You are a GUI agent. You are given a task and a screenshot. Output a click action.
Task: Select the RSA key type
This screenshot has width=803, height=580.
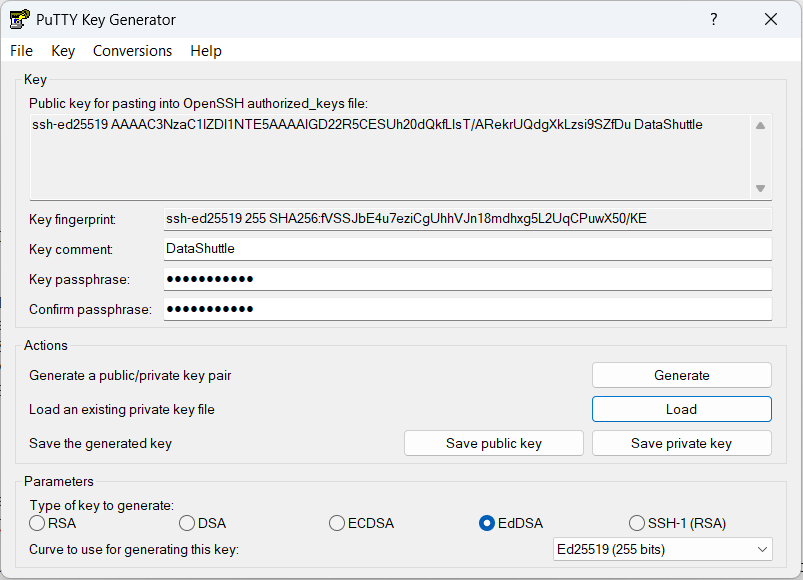(38, 523)
